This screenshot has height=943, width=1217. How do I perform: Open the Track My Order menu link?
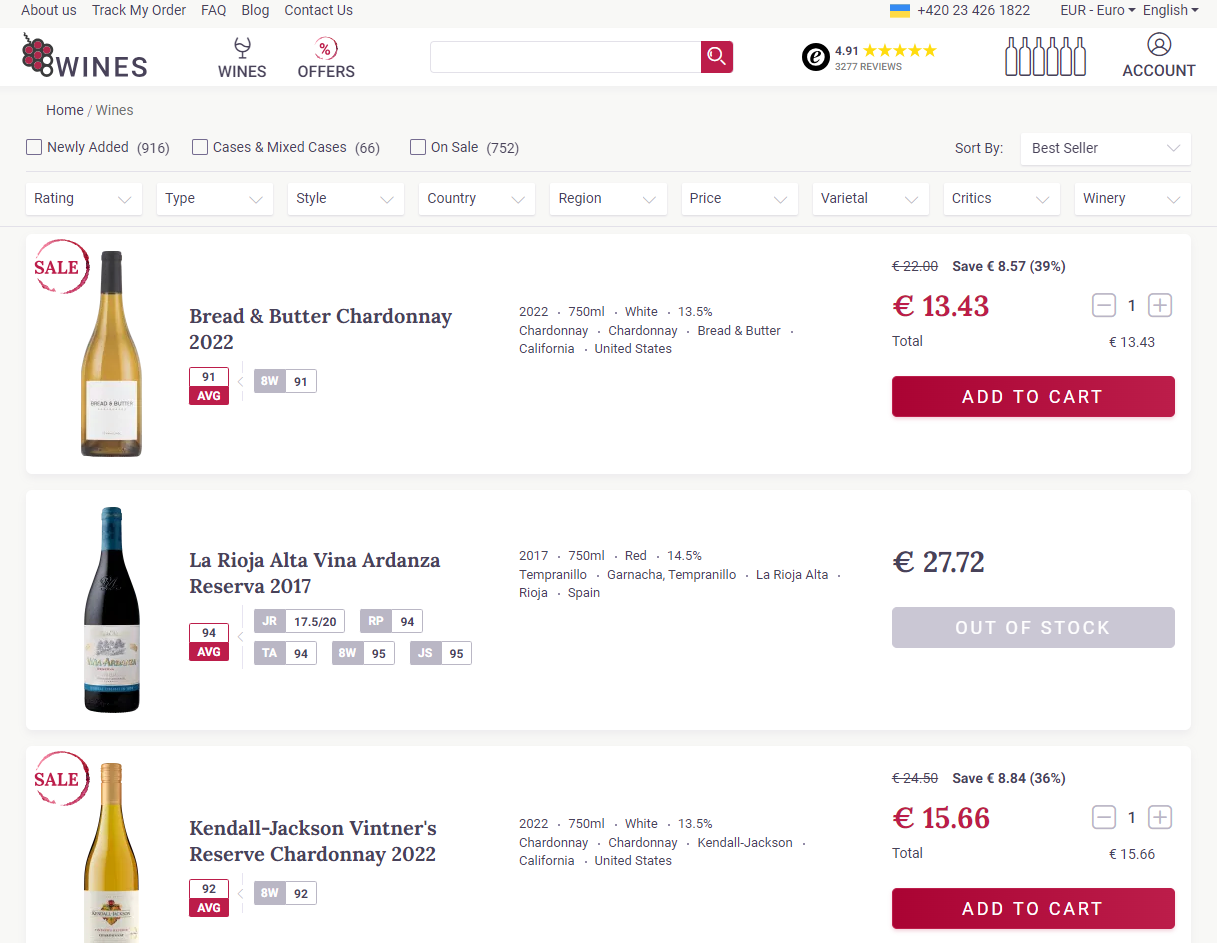[139, 10]
